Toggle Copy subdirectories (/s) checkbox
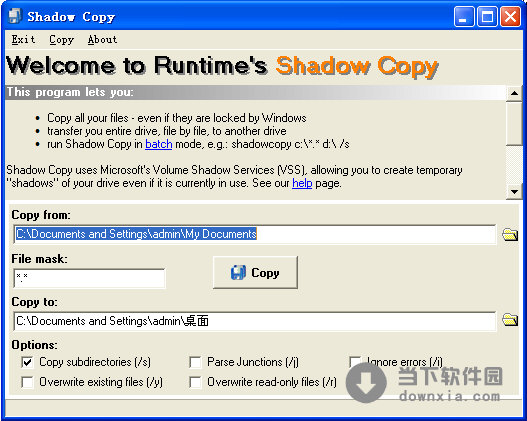The height and width of the screenshot is (421, 527). pos(27,362)
